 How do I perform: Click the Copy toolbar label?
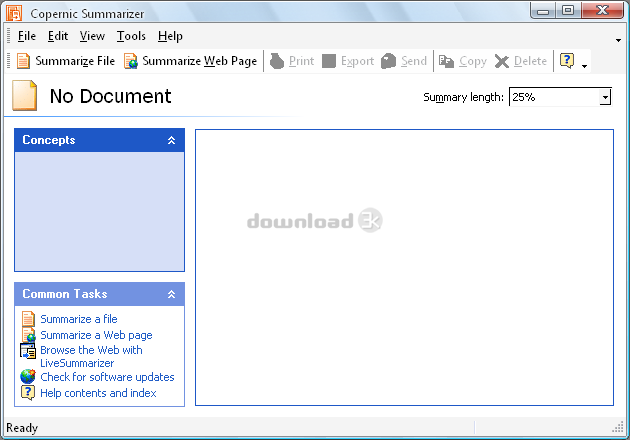tap(473, 61)
